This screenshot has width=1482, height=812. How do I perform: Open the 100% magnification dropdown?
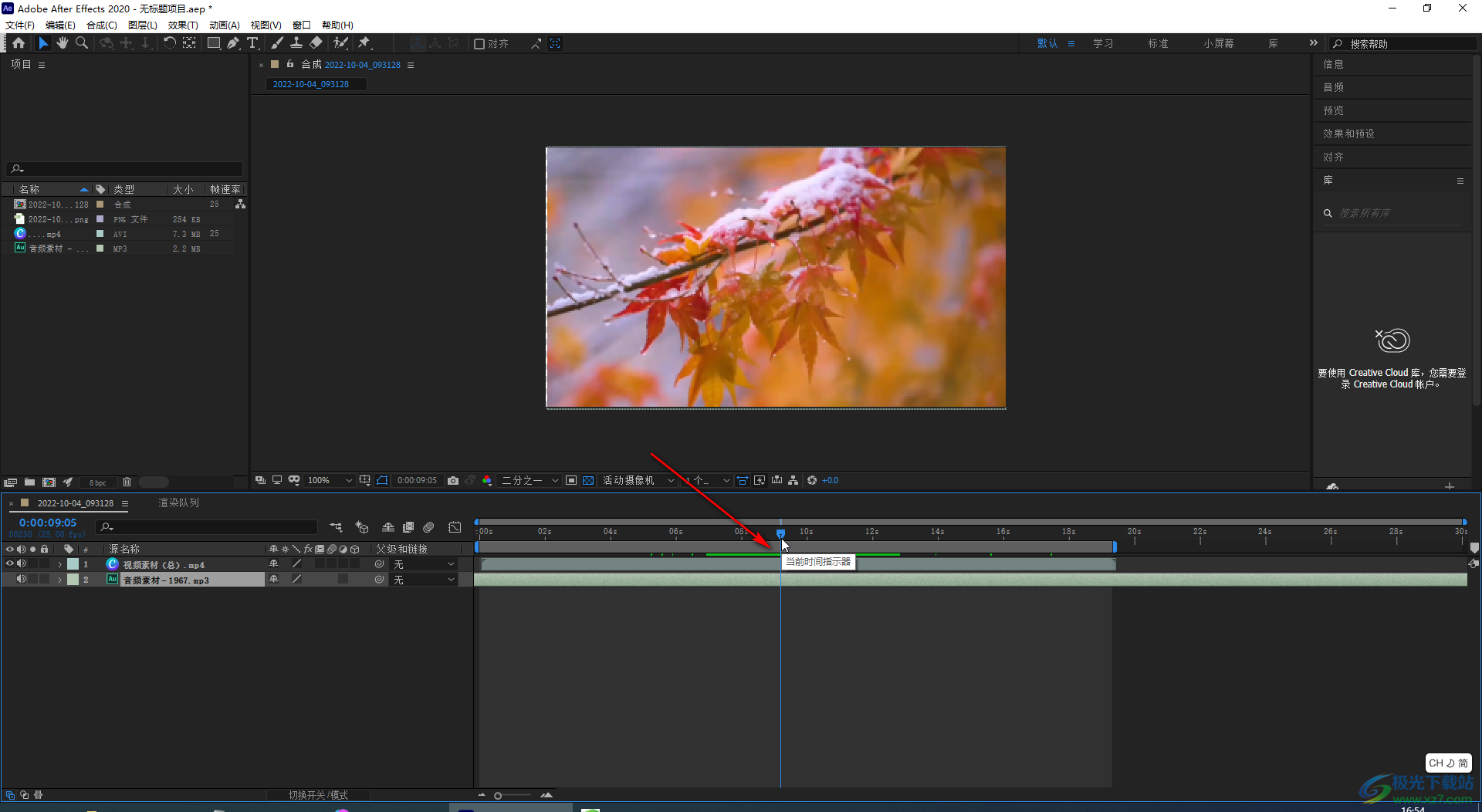click(330, 480)
